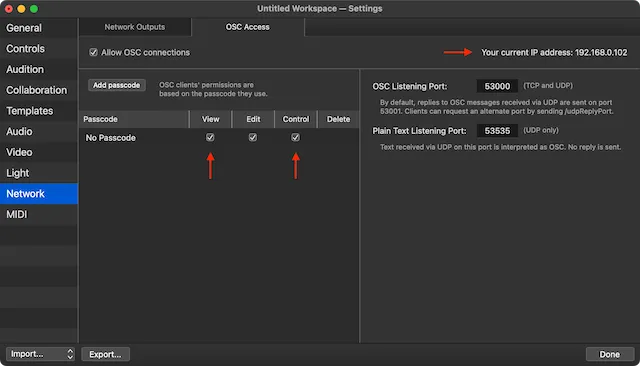Toggle Allow OSC connections checkbox
The width and height of the screenshot is (640, 366).
tap(93, 52)
